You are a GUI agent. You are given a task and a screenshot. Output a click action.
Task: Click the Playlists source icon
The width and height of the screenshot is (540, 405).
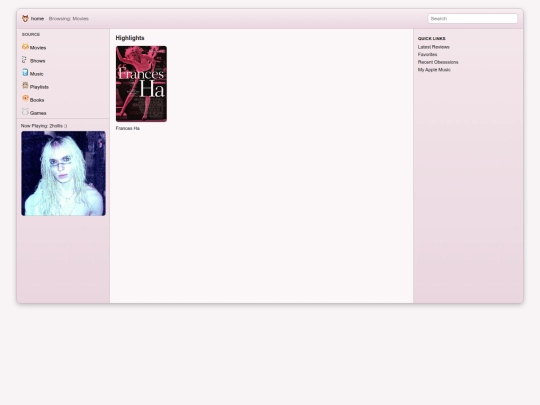click(x=25, y=85)
